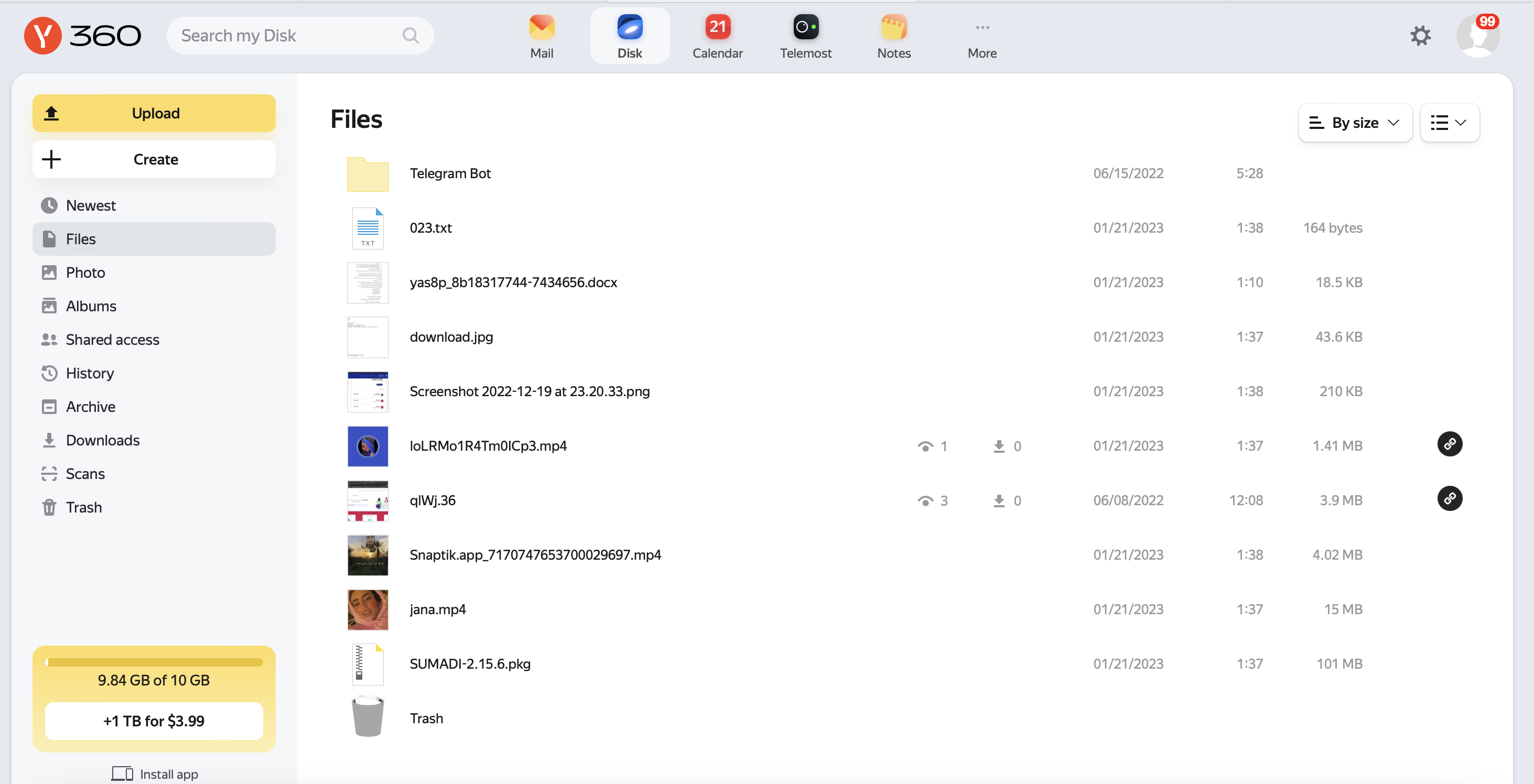Screen dimensions: 1534x784
Task: Click the storage usage progress bar
Action: pos(154,662)
